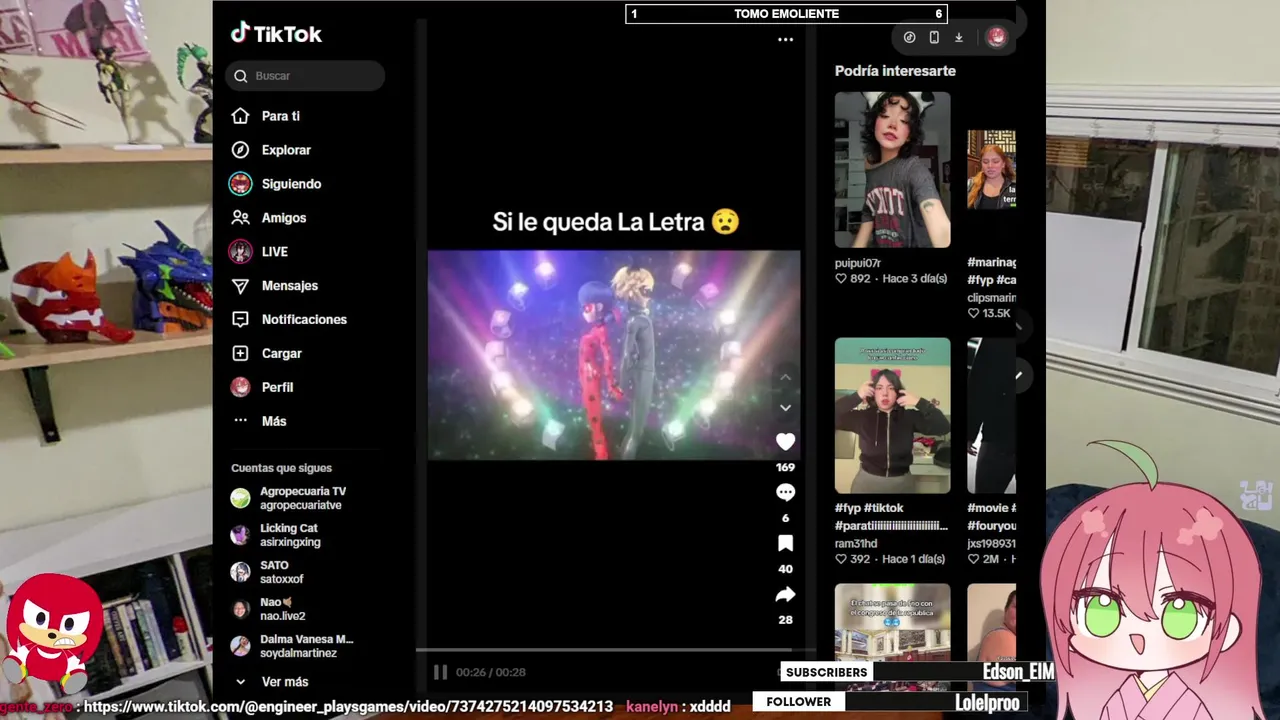Click the phone icon in top toolbar

pos(934,37)
